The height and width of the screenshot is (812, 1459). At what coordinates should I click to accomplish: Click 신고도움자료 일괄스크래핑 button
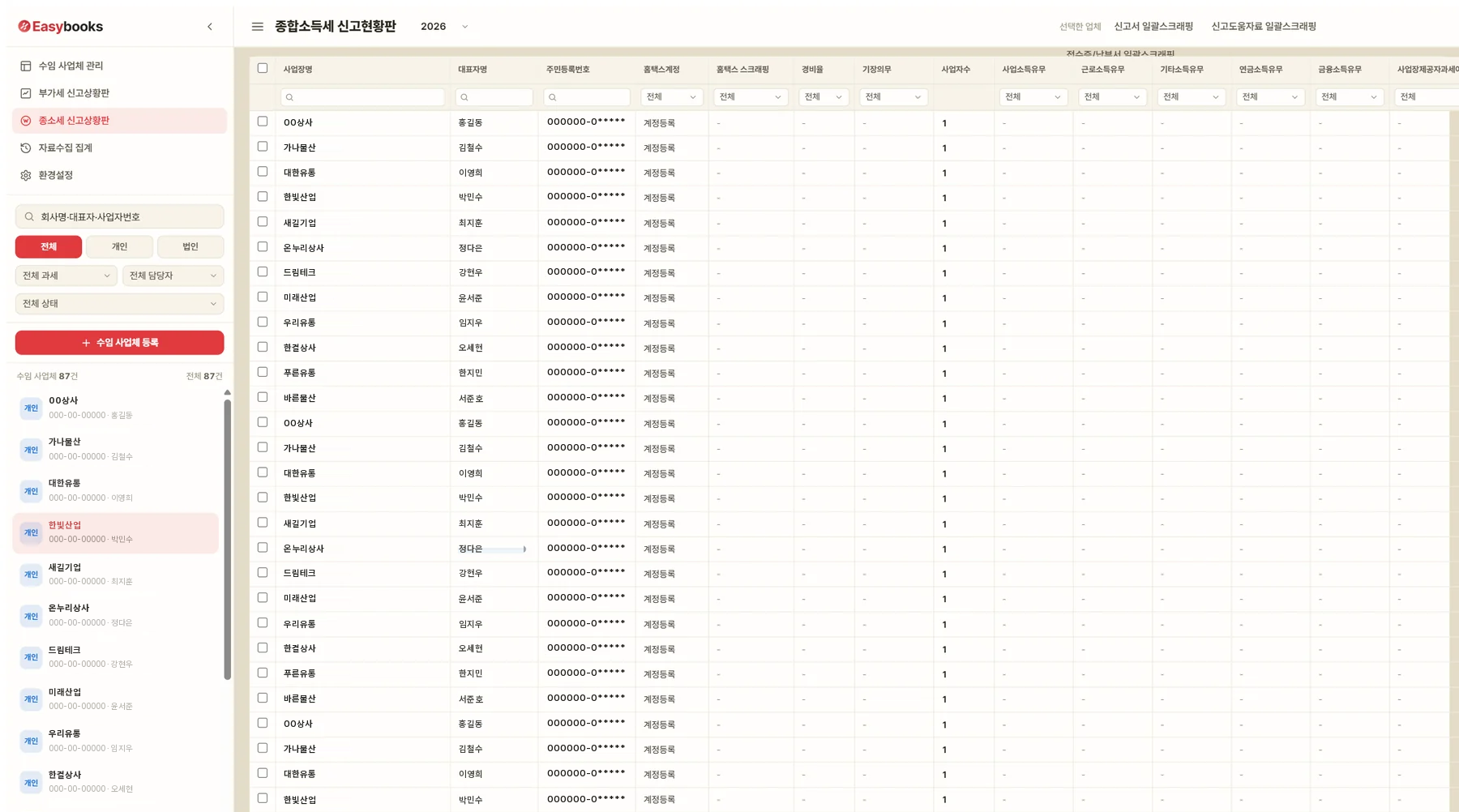[1264, 27]
